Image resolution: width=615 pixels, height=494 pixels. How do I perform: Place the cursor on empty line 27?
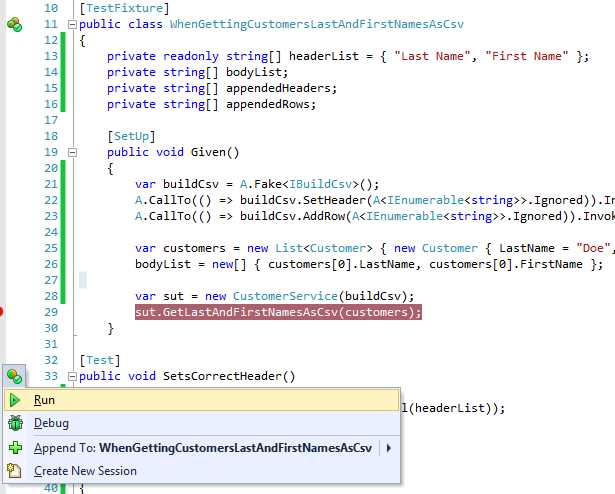point(83,280)
